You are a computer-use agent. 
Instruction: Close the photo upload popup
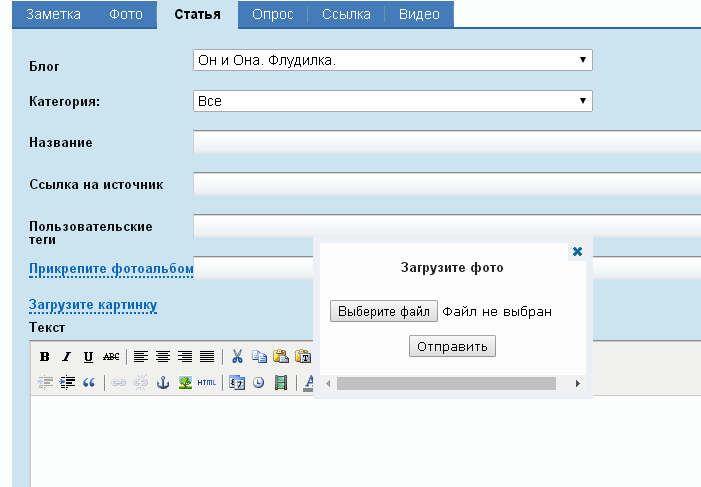tap(577, 252)
